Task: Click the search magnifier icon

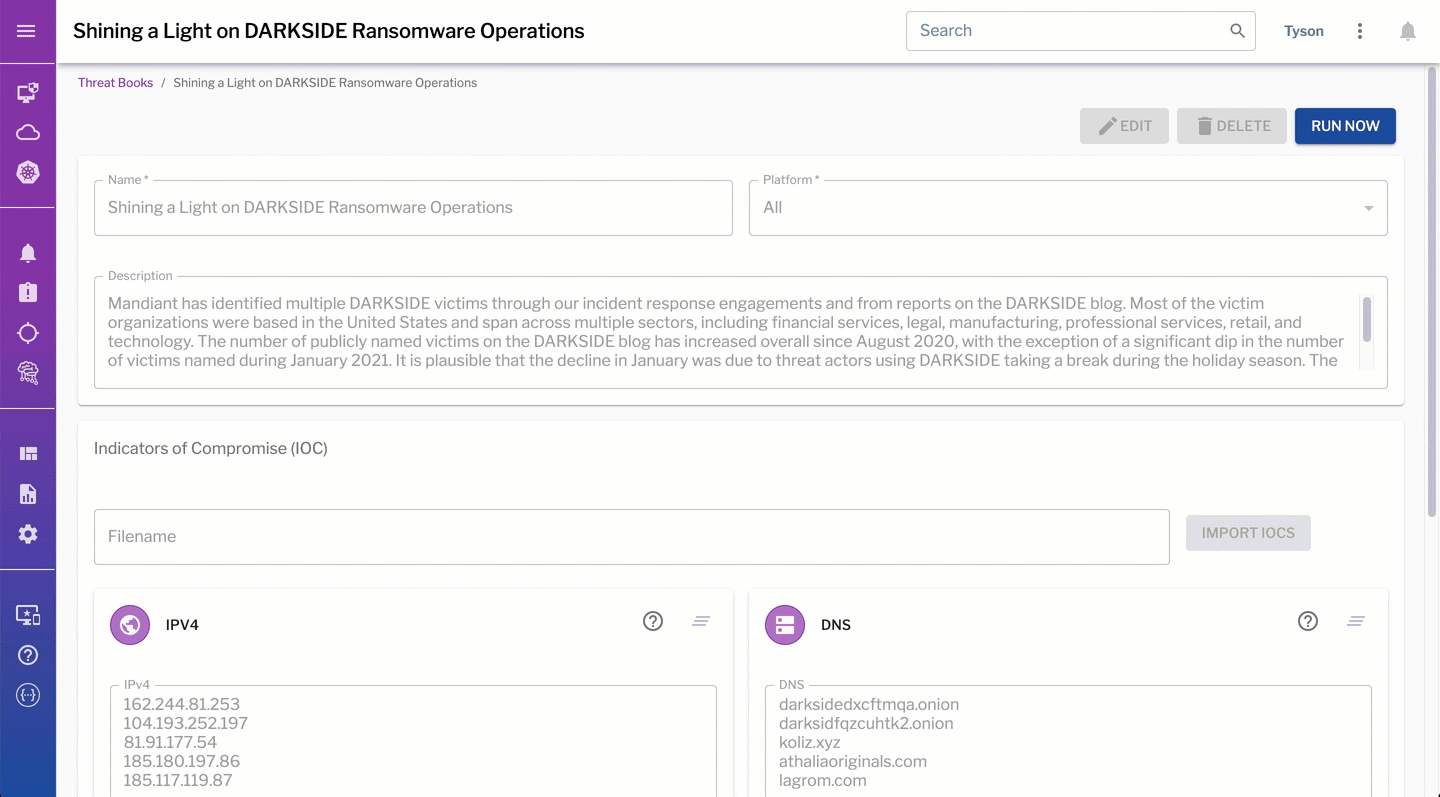Action: pos(1237,31)
